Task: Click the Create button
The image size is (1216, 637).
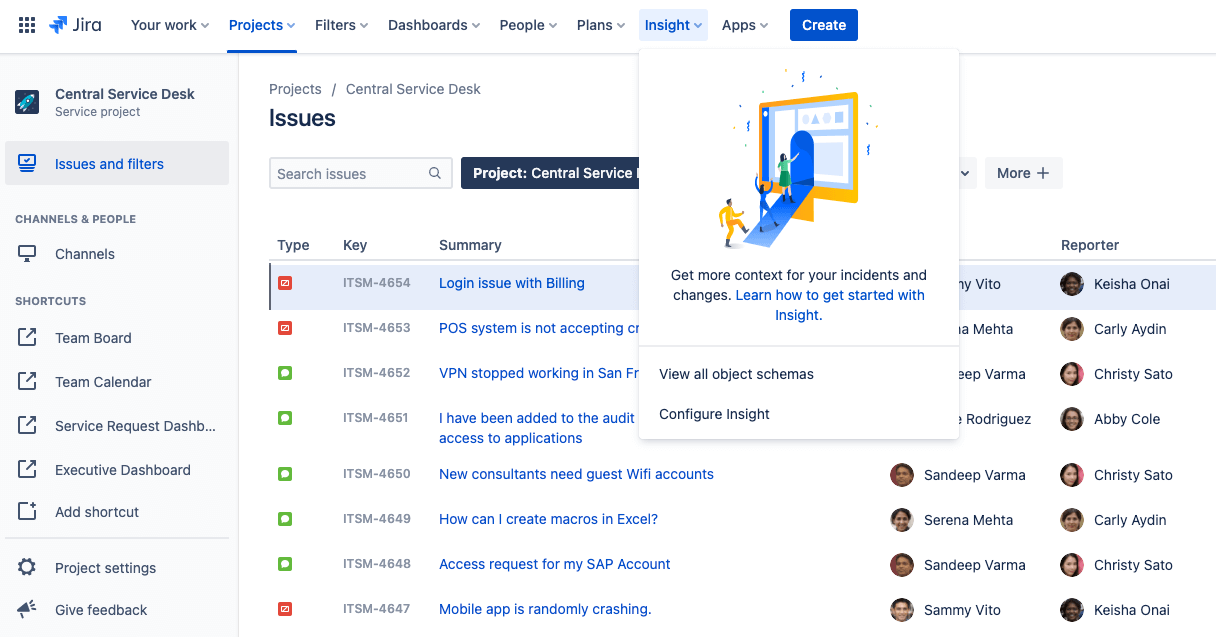Action: pyautogui.click(x=823, y=24)
